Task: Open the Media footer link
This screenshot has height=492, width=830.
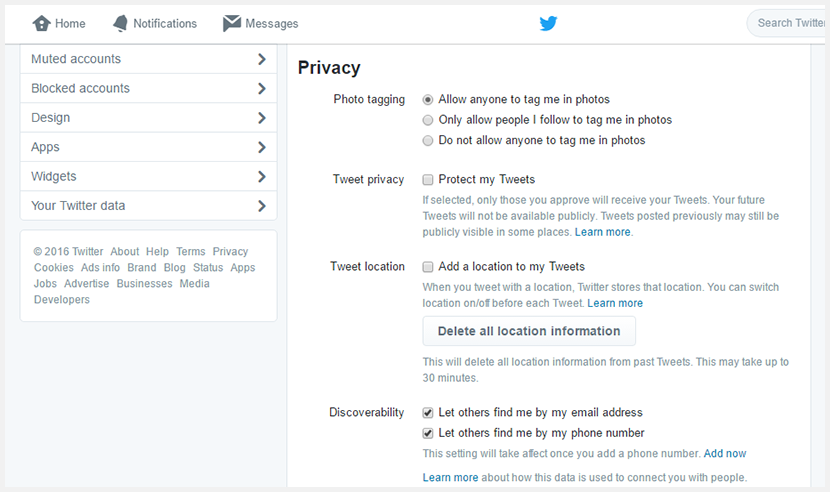Action: pyautogui.click(x=195, y=283)
